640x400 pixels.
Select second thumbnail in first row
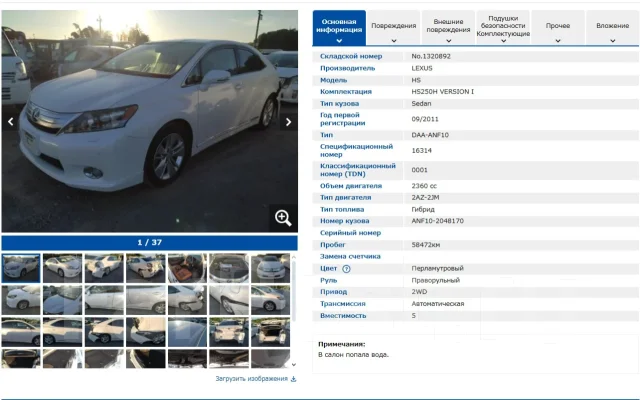tap(62, 268)
